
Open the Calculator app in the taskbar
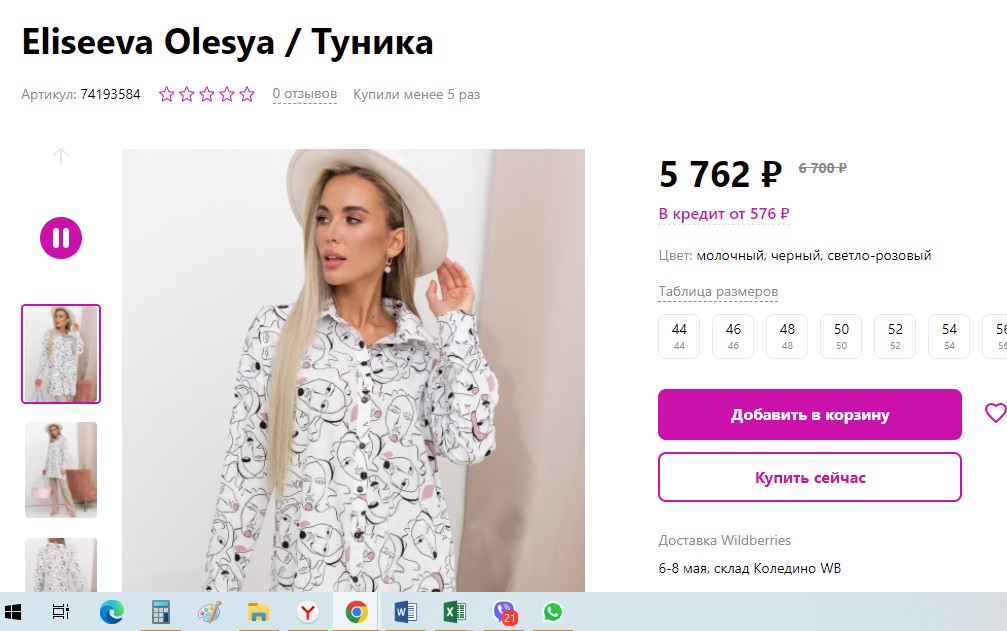160,612
